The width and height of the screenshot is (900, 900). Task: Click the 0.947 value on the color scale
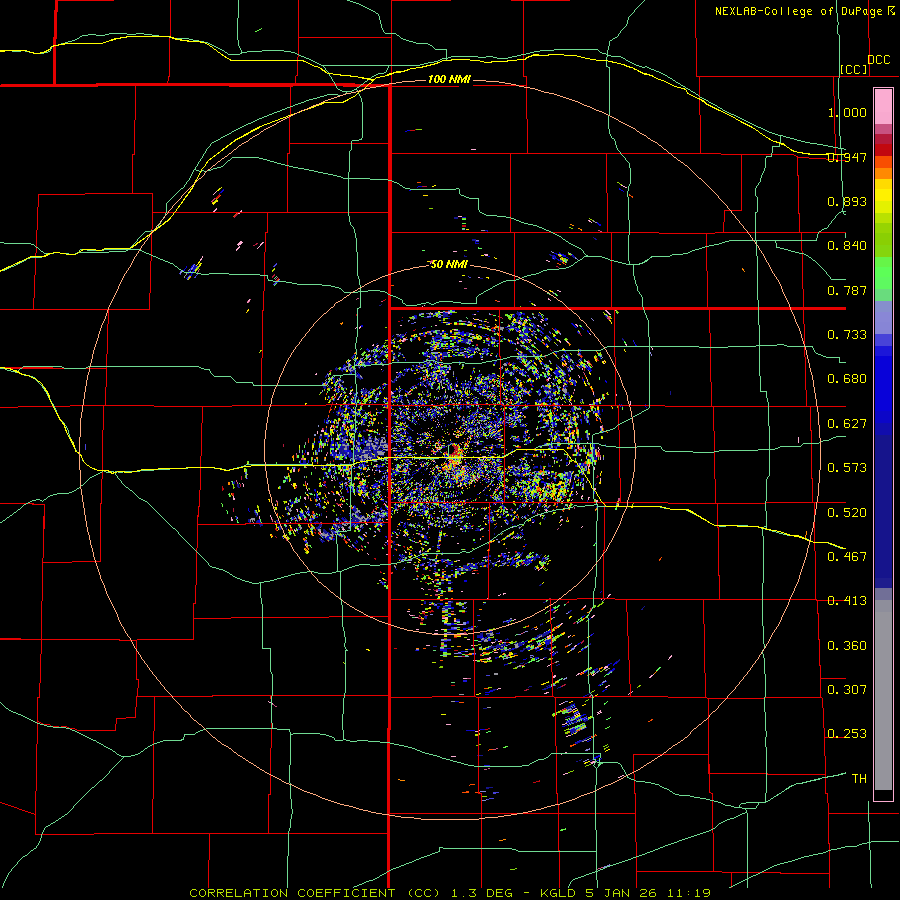coord(847,157)
